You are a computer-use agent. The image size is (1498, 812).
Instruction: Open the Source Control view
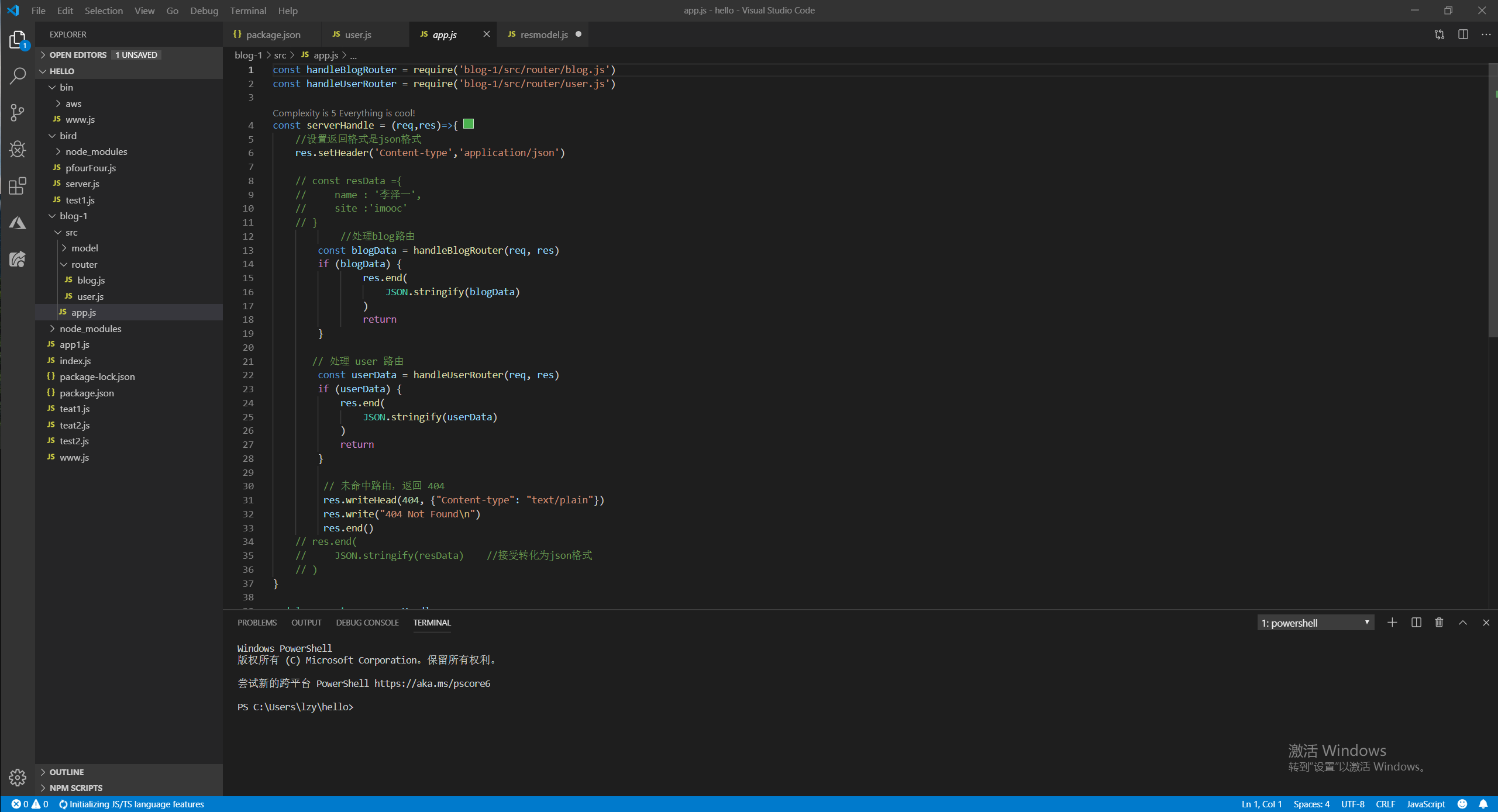[x=18, y=112]
